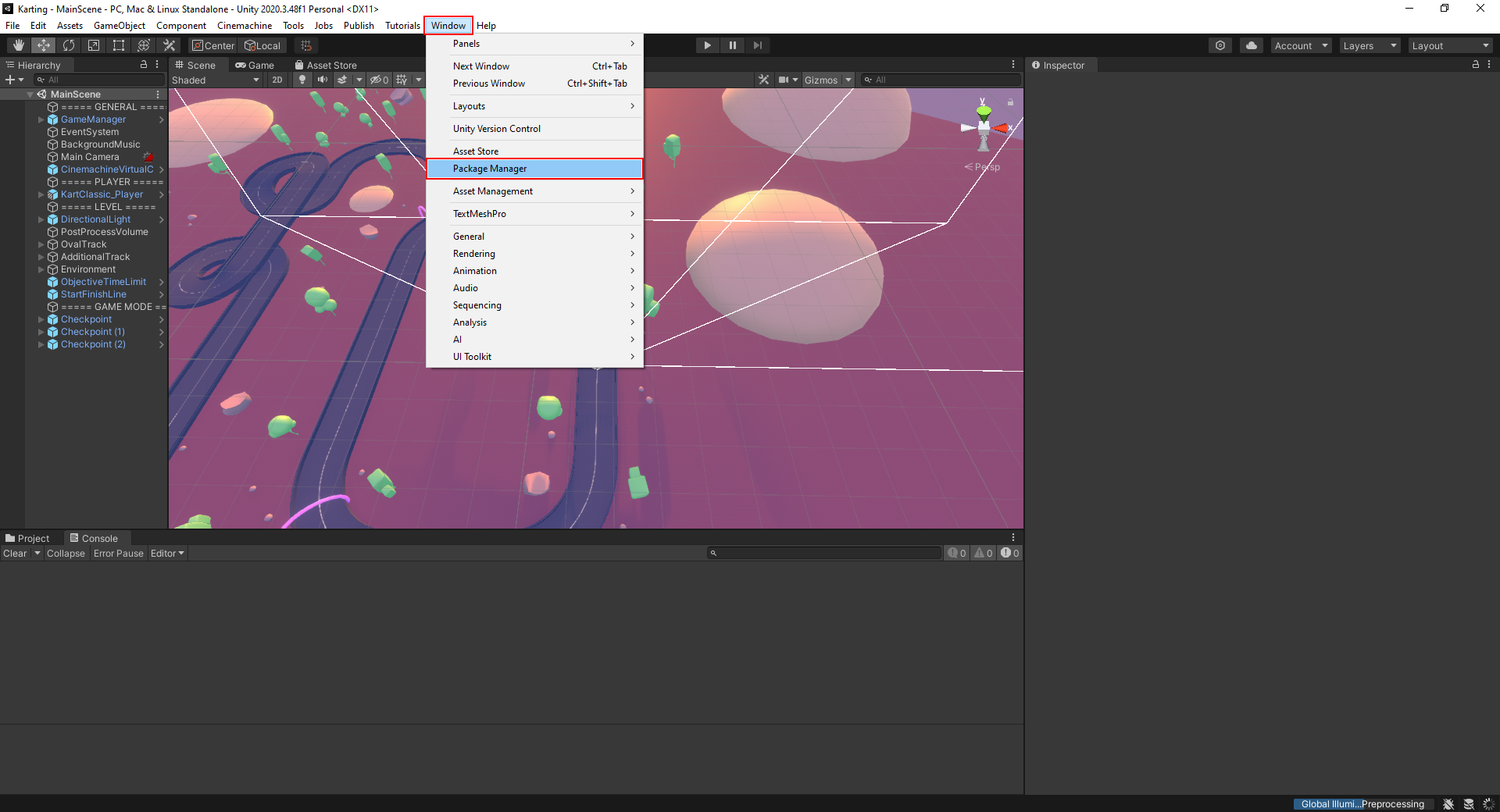
Task: Open the Editor dropdown in Console
Action: coord(167,554)
